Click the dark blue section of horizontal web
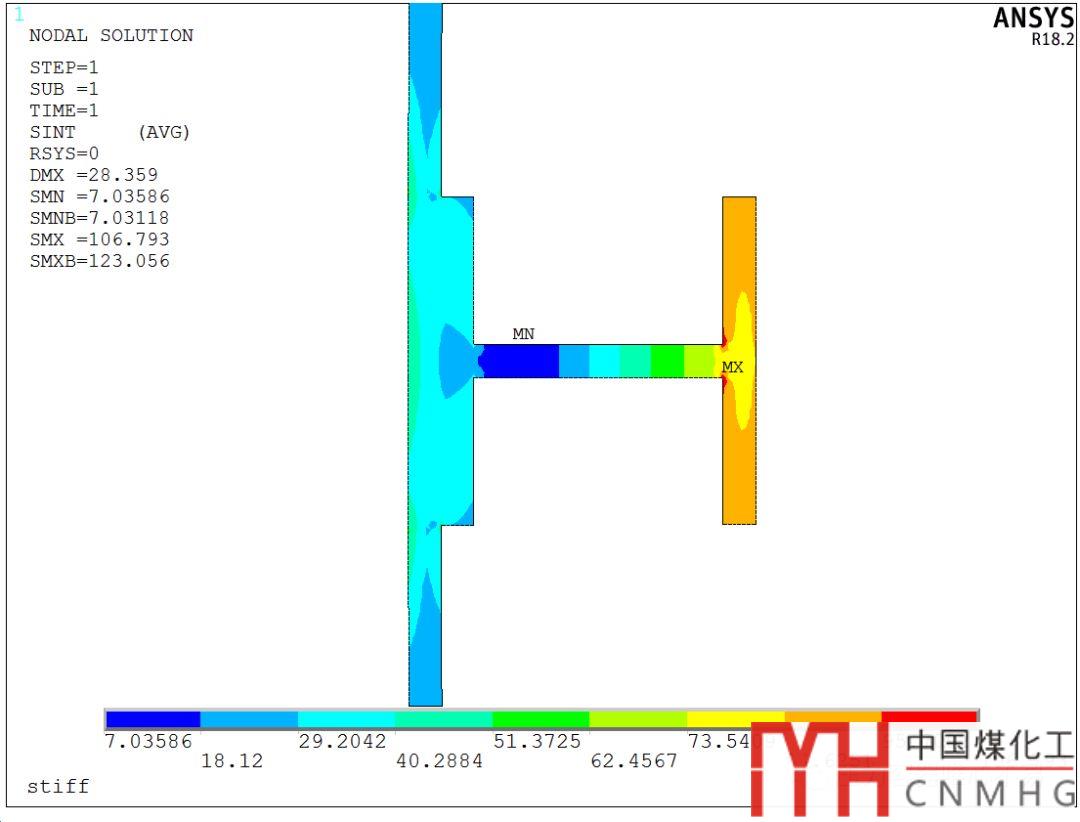 click(x=520, y=361)
